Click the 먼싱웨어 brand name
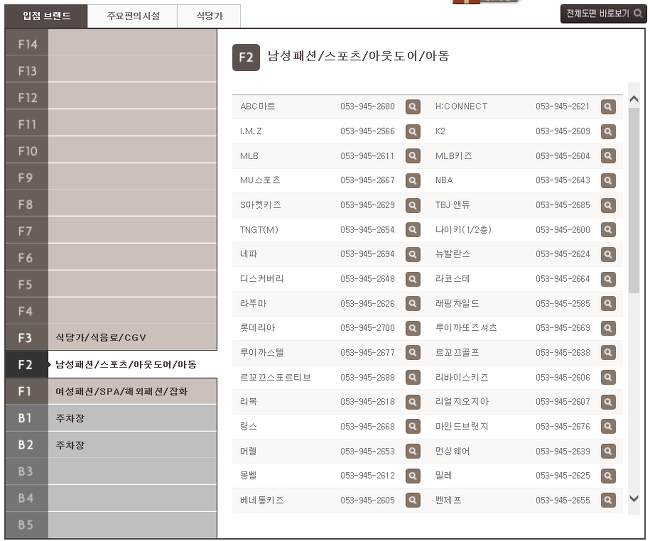The height and width of the screenshot is (541, 650). tap(453, 451)
